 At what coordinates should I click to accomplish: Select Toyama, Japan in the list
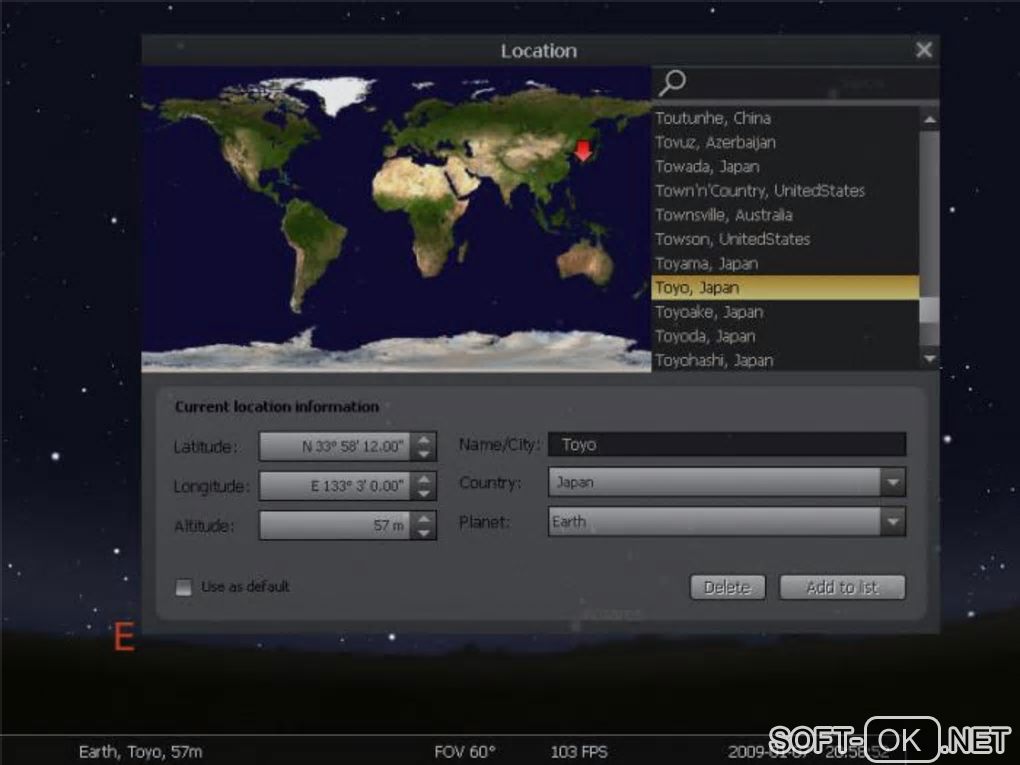point(785,263)
